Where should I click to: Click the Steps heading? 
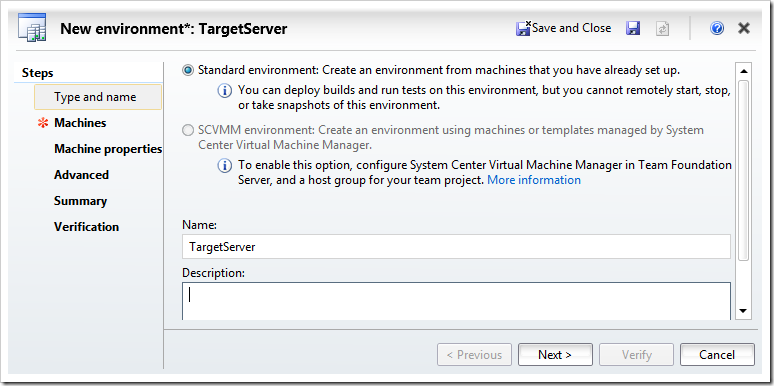point(38,73)
